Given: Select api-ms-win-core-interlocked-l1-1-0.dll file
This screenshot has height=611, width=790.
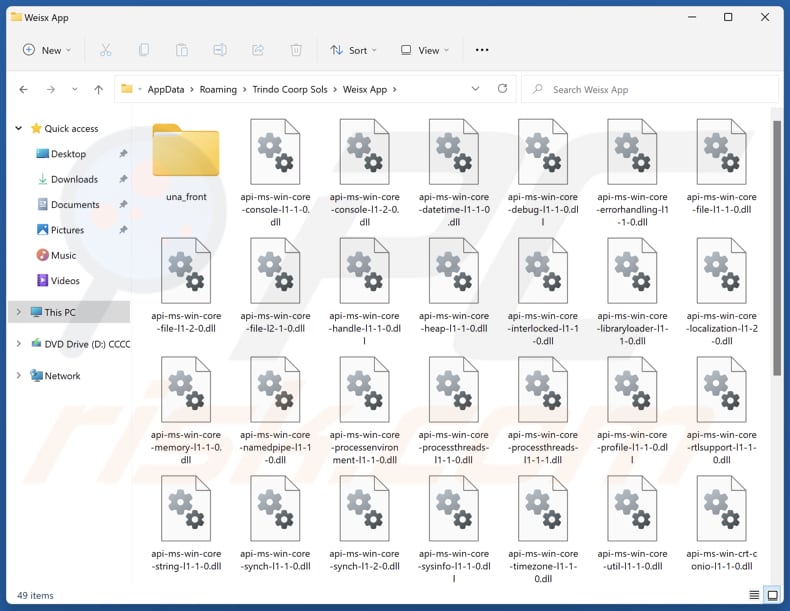Looking at the screenshot, I should [x=543, y=292].
